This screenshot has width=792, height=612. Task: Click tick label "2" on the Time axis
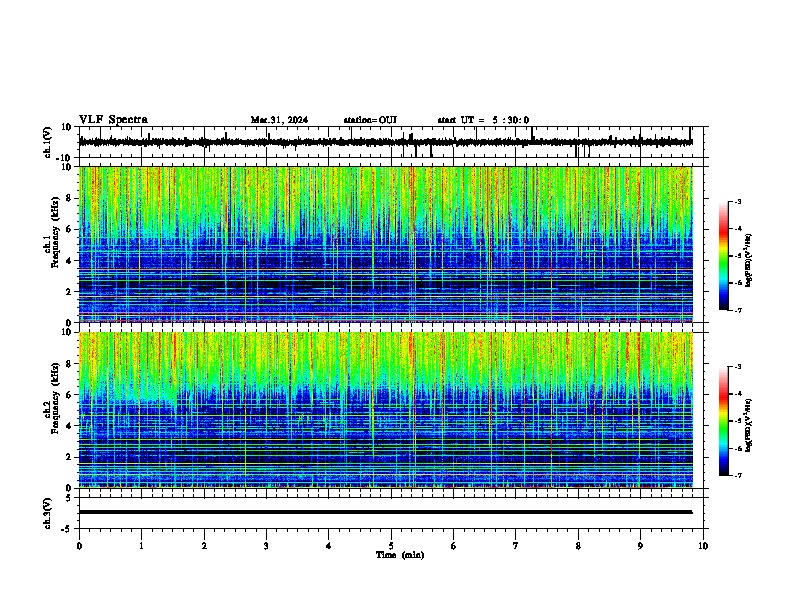coord(204,546)
